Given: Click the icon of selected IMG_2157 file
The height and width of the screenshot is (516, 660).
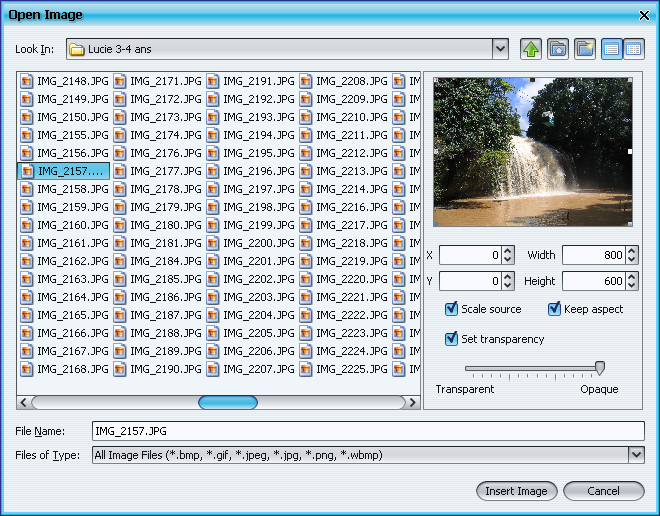Looking at the screenshot, I should (x=27, y=171).
